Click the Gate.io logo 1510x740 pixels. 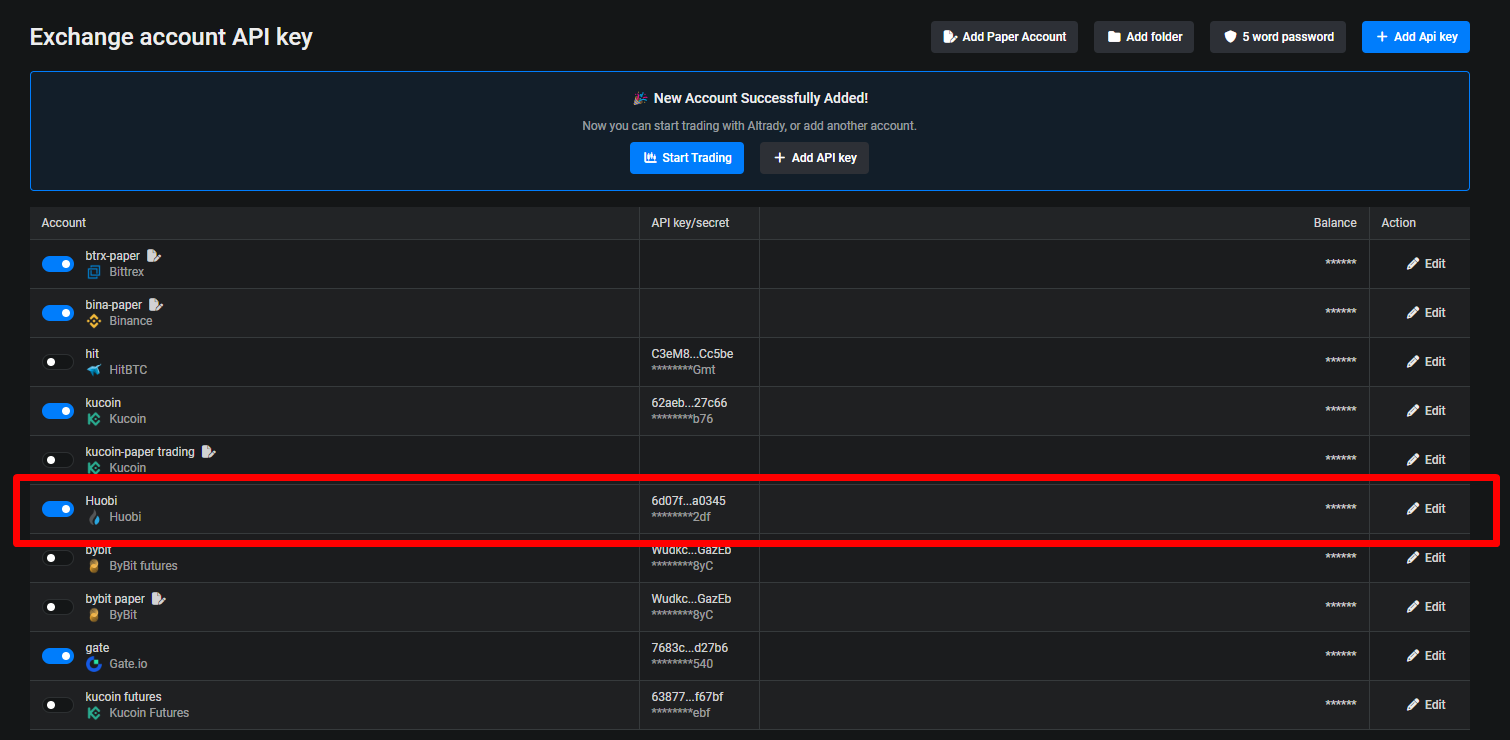94,664
